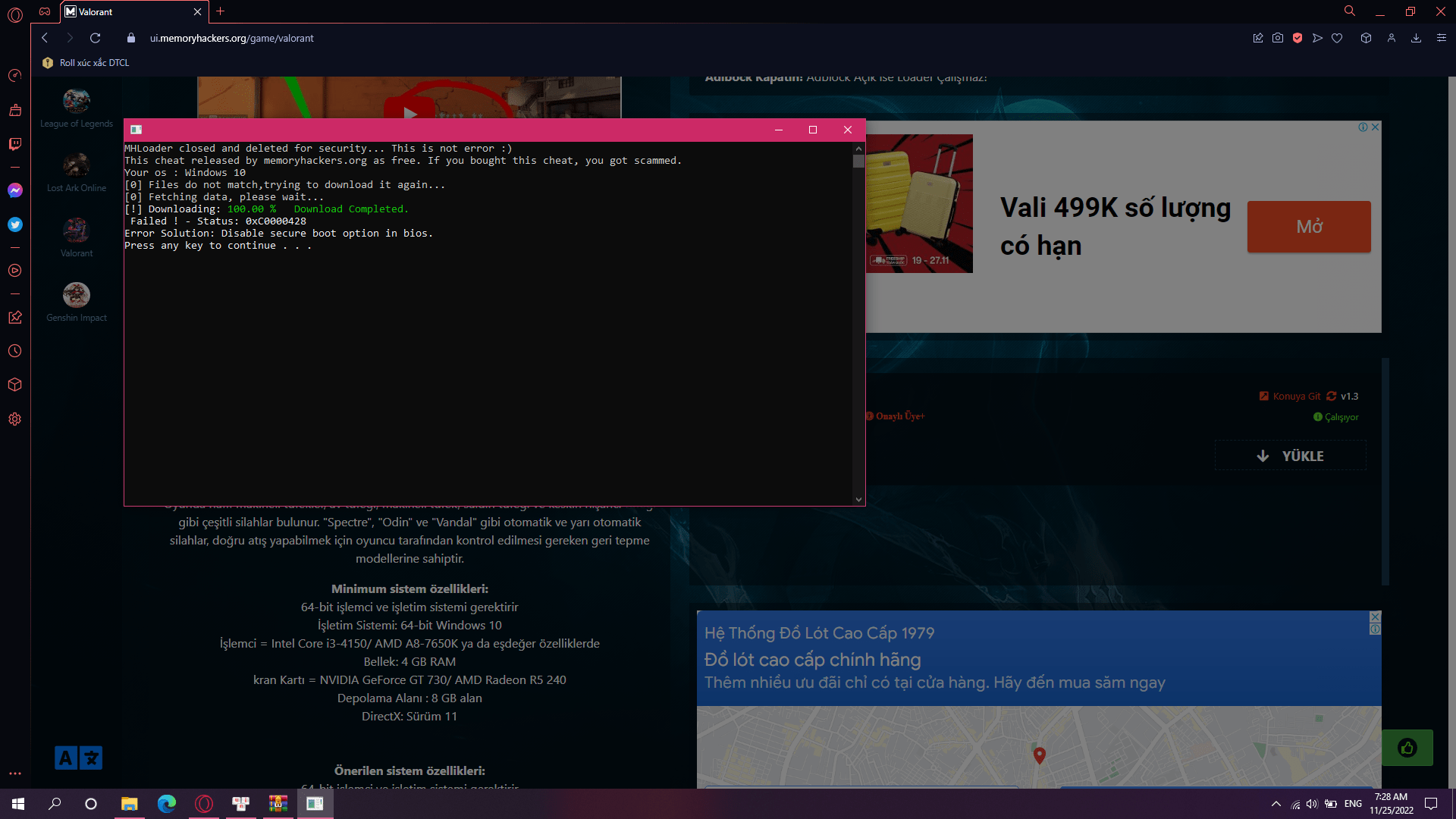
Task: Click the Mở button in ad
Action: point(1309,227)
